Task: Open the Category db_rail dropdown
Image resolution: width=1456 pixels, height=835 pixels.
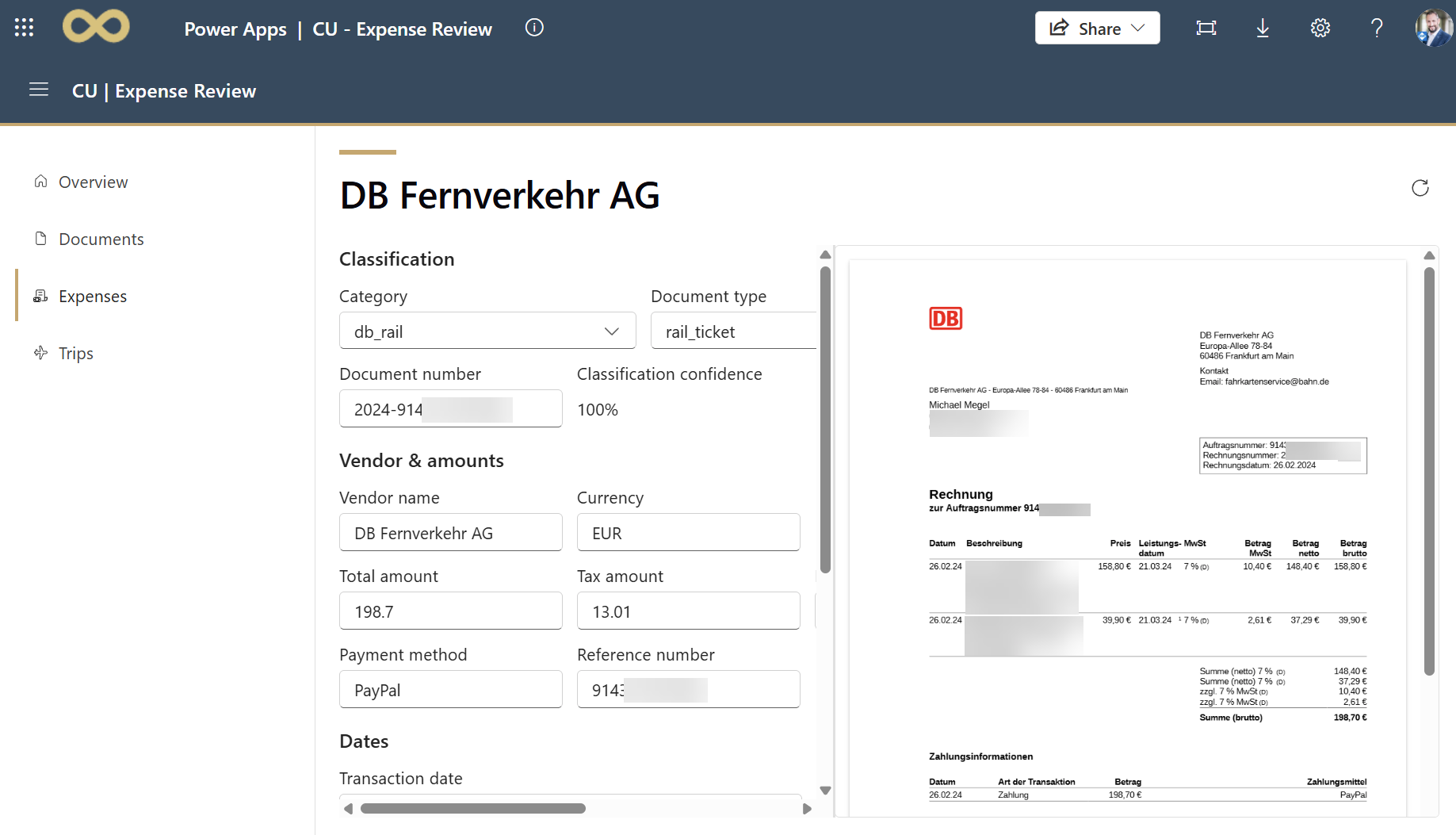Action: [487, 331]
